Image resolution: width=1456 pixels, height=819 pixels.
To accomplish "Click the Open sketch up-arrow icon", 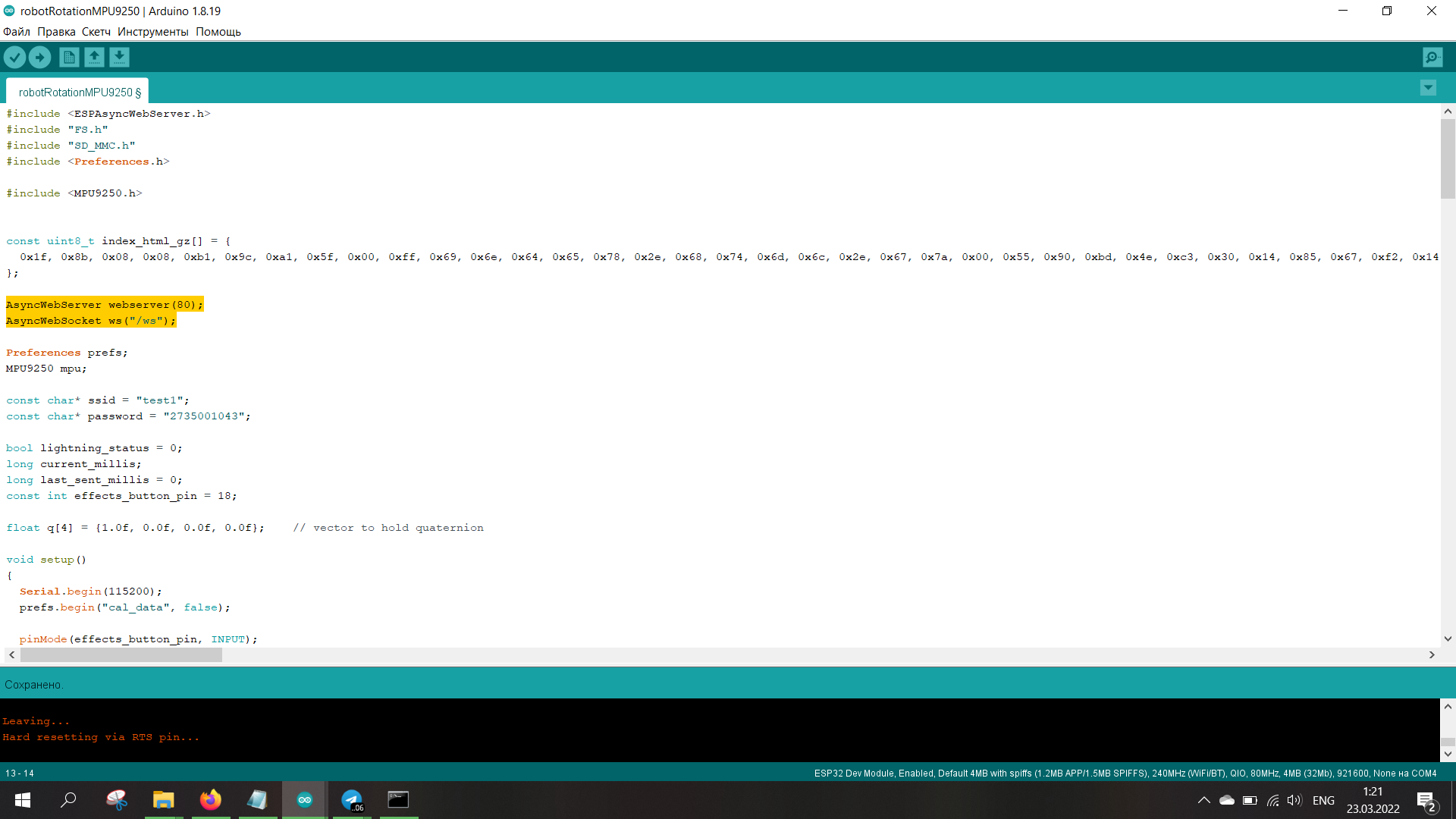I will pos(94,57).
